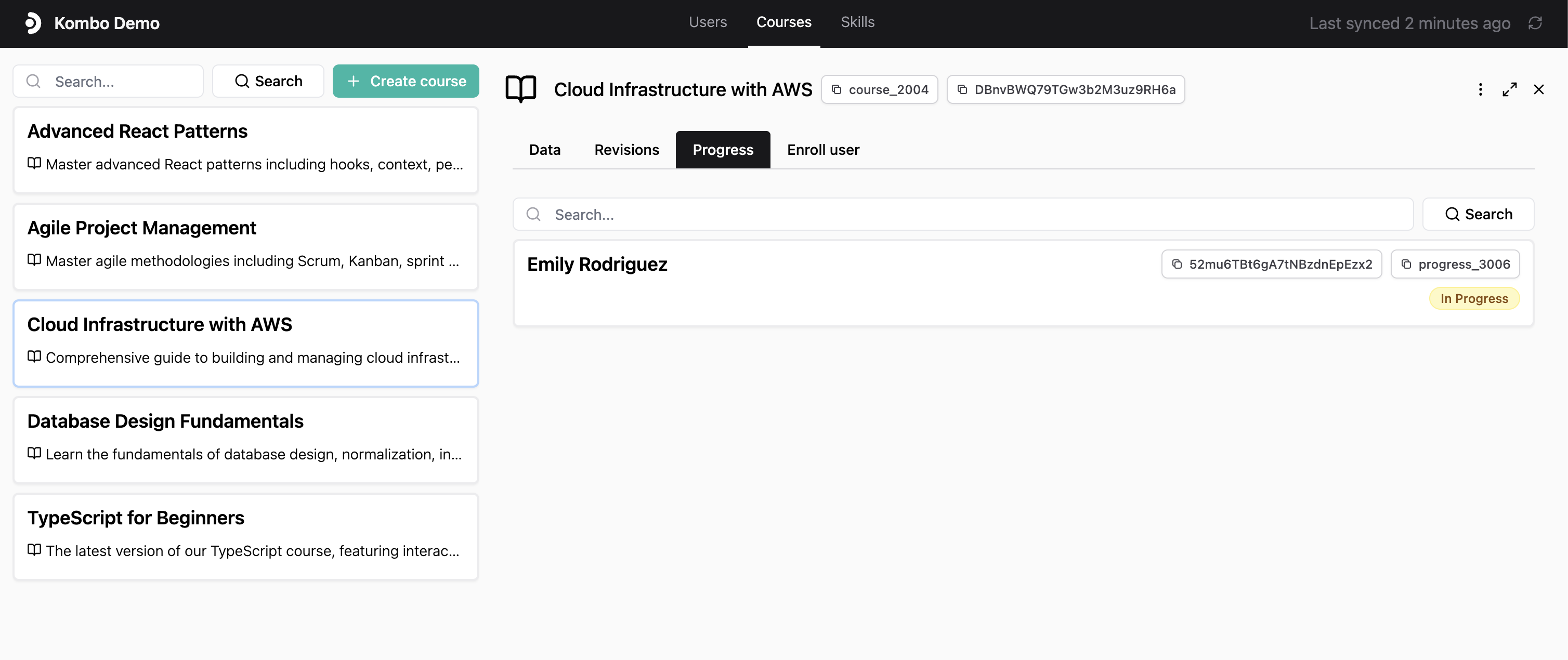Open the Enroll user tab
1568x660 pixels.
point(823,150)
